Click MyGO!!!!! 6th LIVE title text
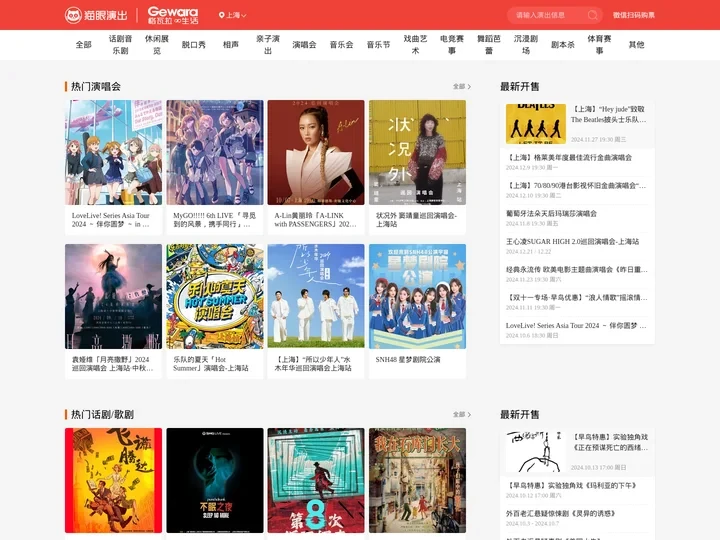This screenshot has height=540, width=720. (x=214, y=219)
